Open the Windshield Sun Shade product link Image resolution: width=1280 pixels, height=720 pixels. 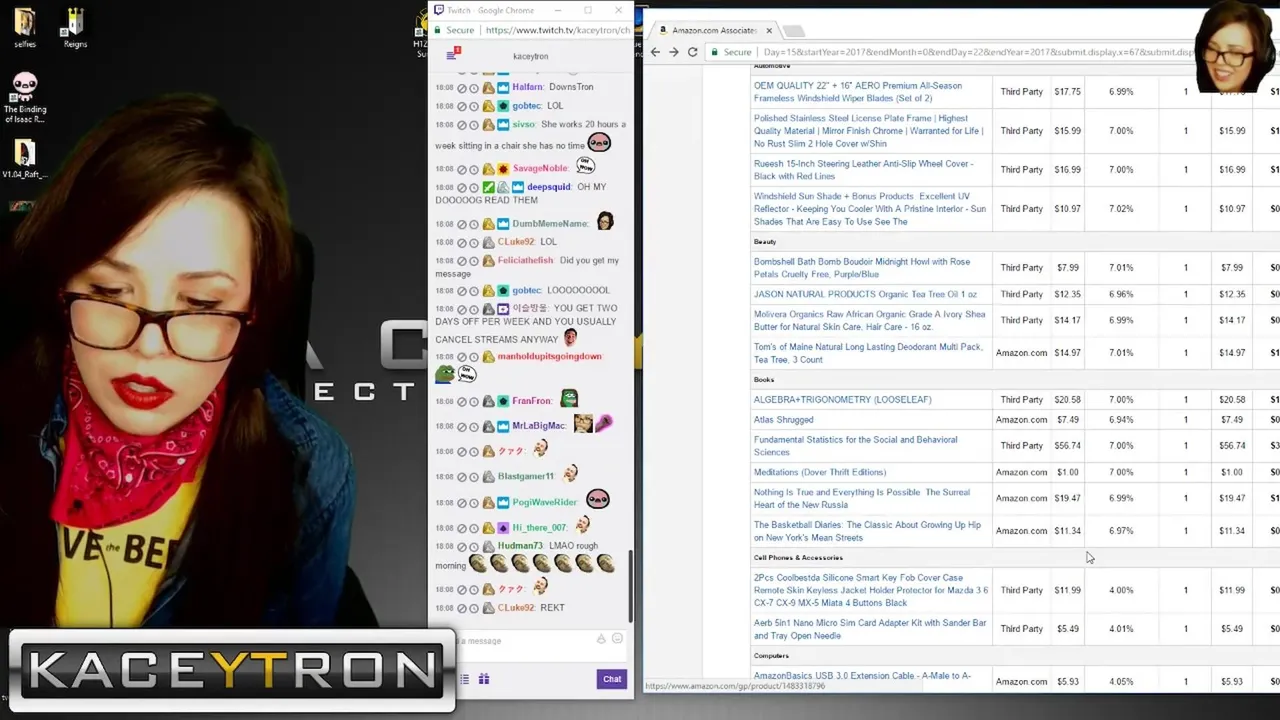(x=870, y=209)
